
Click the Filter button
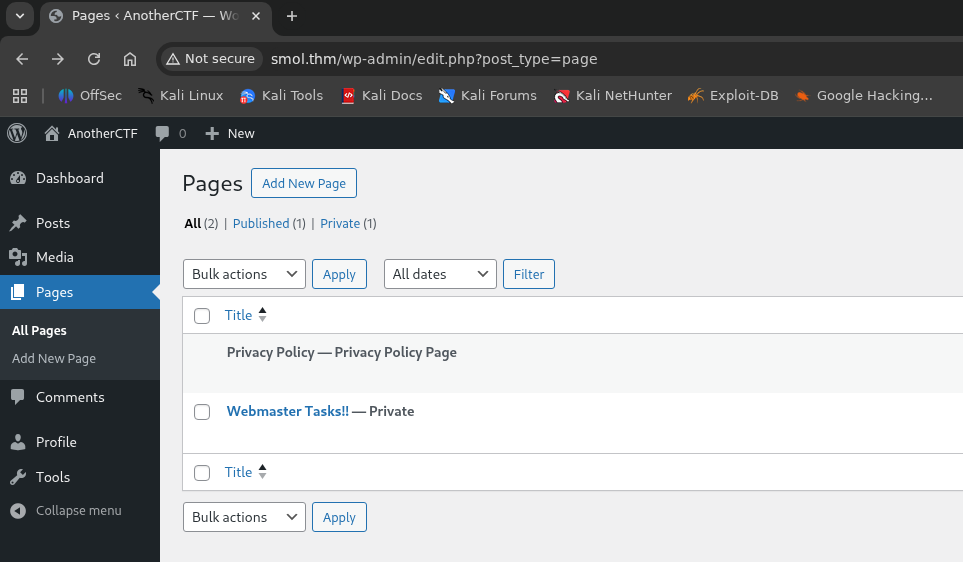point(529,274)
